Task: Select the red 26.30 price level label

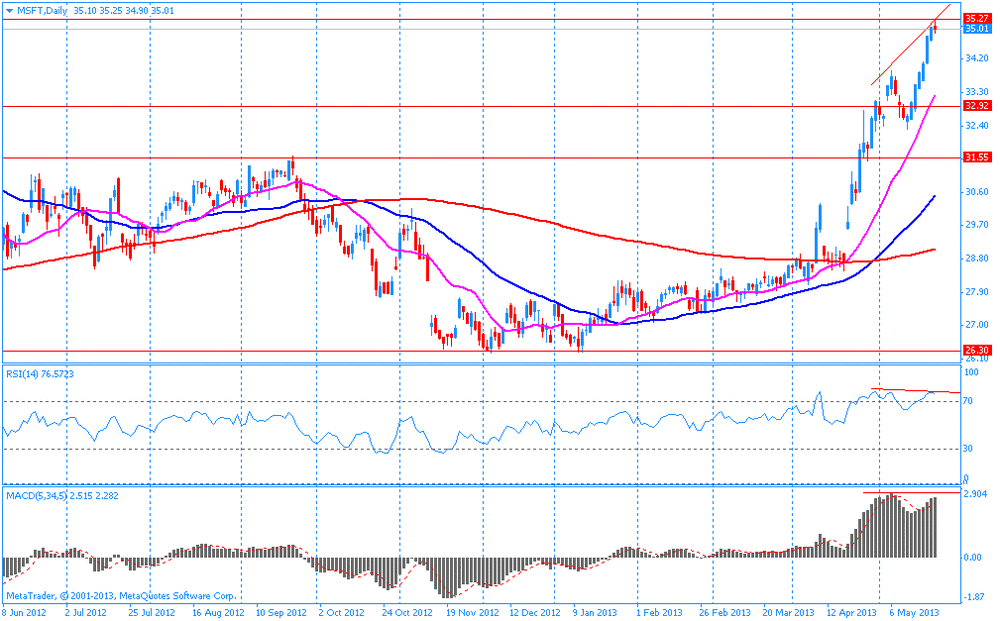Action: point(977,351)
